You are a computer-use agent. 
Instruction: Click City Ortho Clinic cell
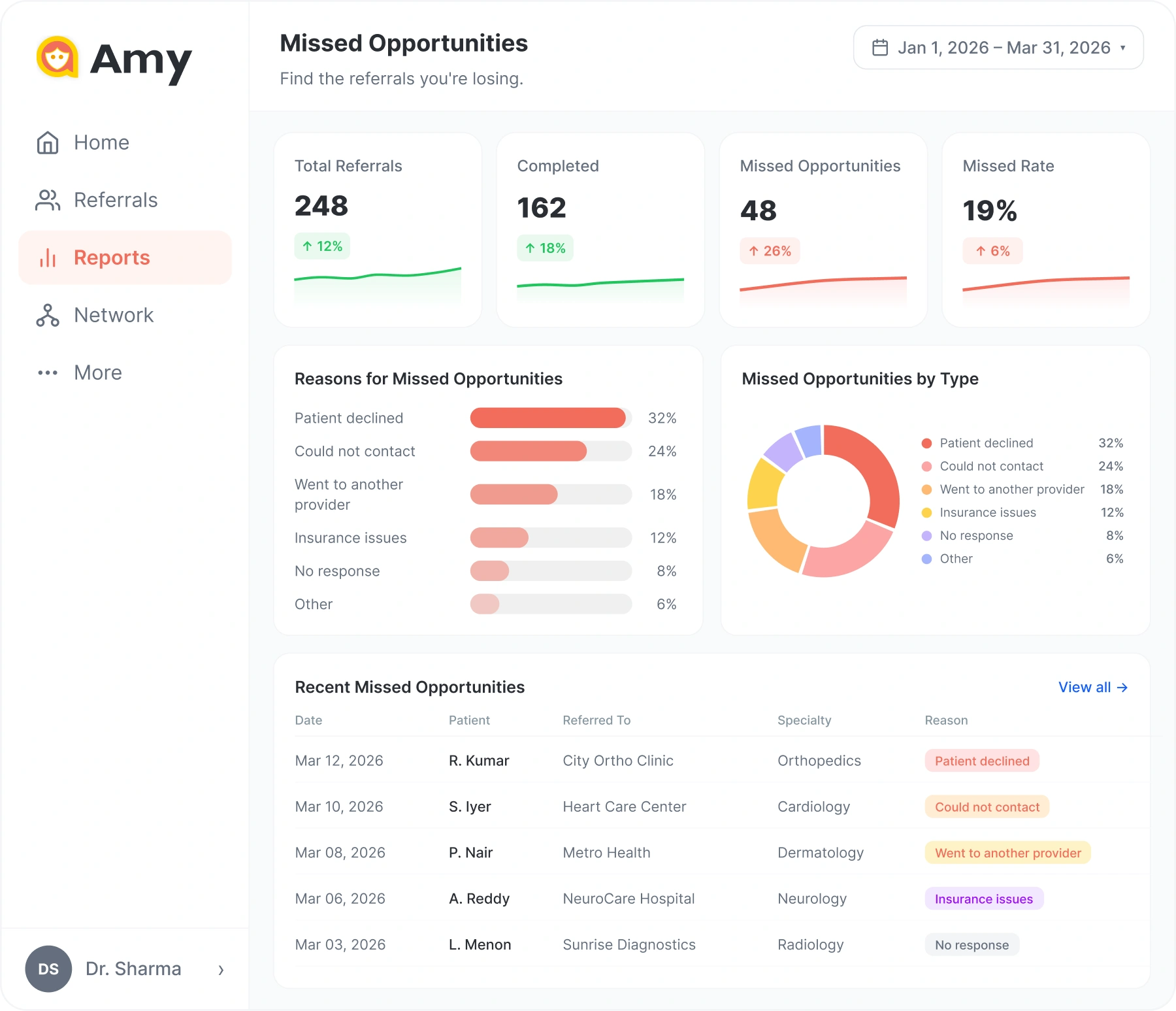point(618,761)
